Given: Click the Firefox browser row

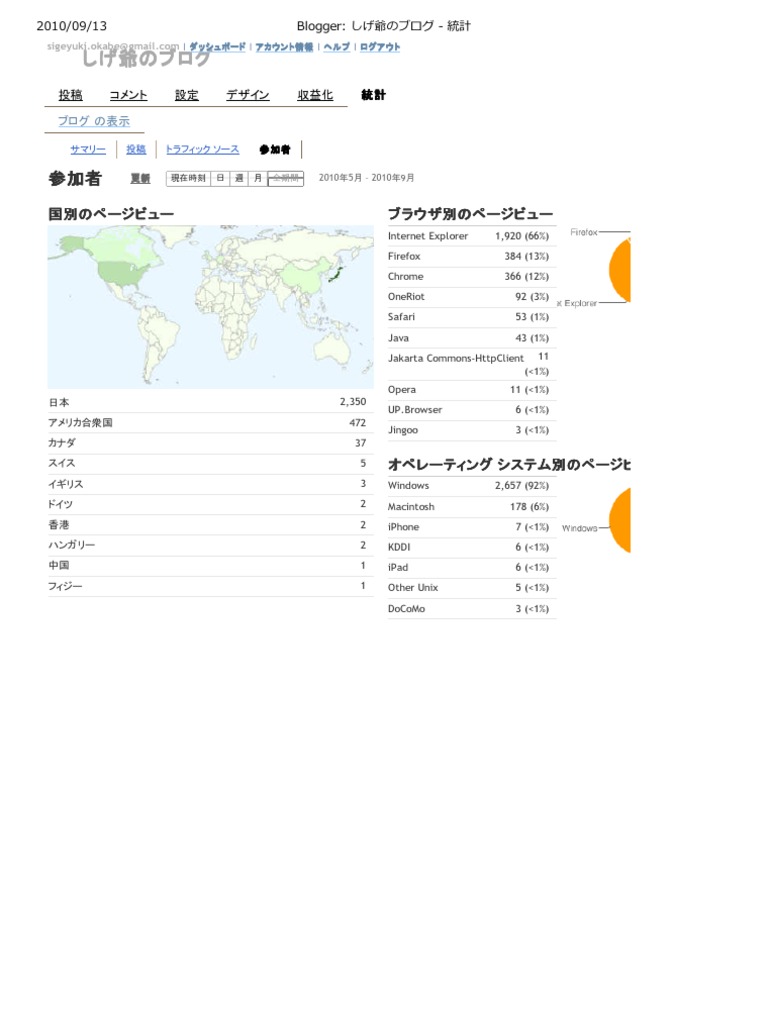Looking at the screenshot, I should coord(472,256).
